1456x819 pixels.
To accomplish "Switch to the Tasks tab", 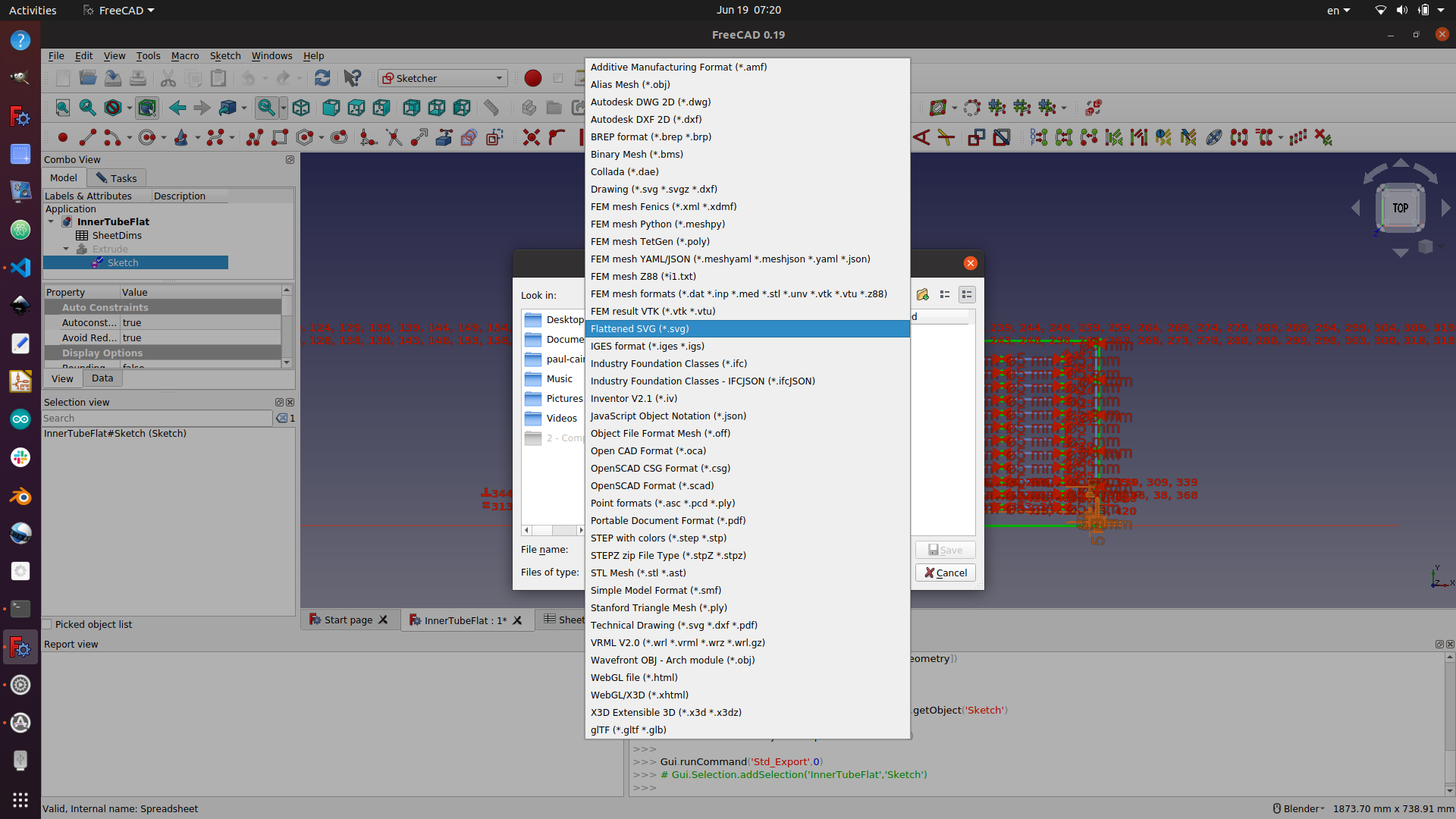I will 117,178.
